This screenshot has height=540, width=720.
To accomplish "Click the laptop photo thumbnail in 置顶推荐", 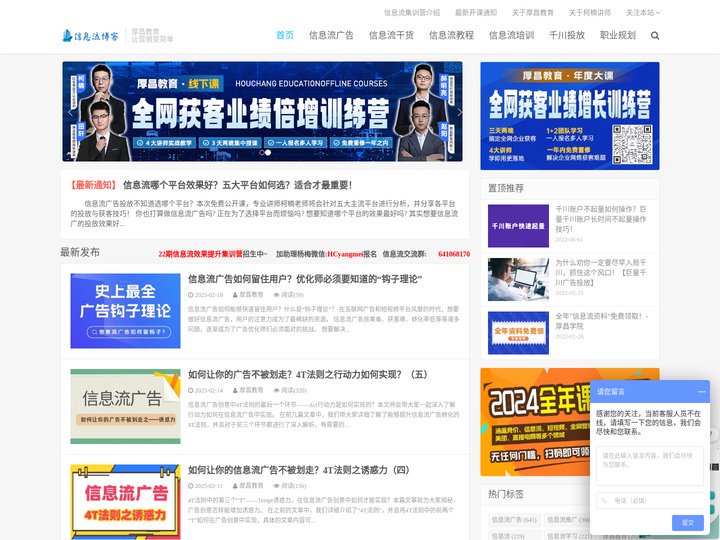I will click(x=518, y=279).
